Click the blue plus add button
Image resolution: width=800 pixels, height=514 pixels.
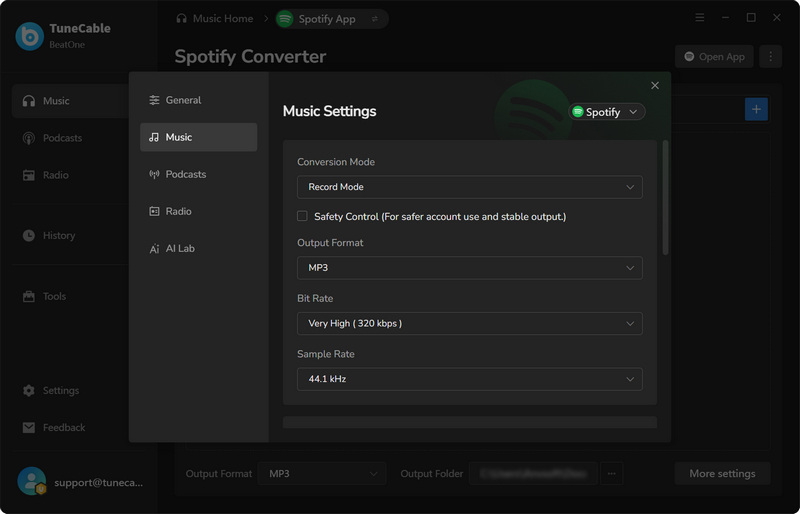756,109
